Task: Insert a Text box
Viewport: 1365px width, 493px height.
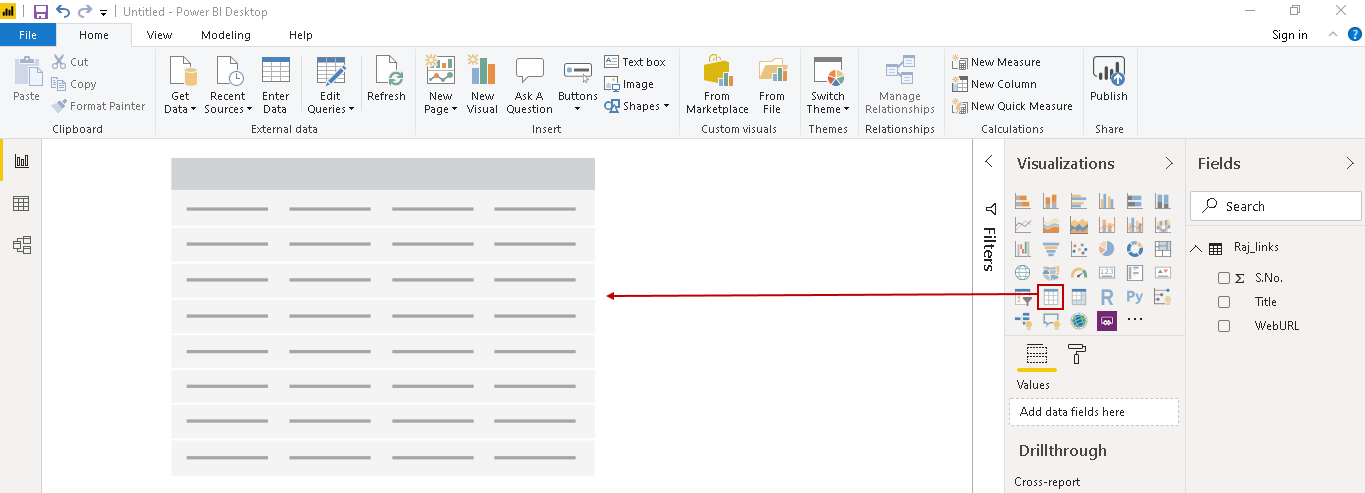Action: [635, 62]
